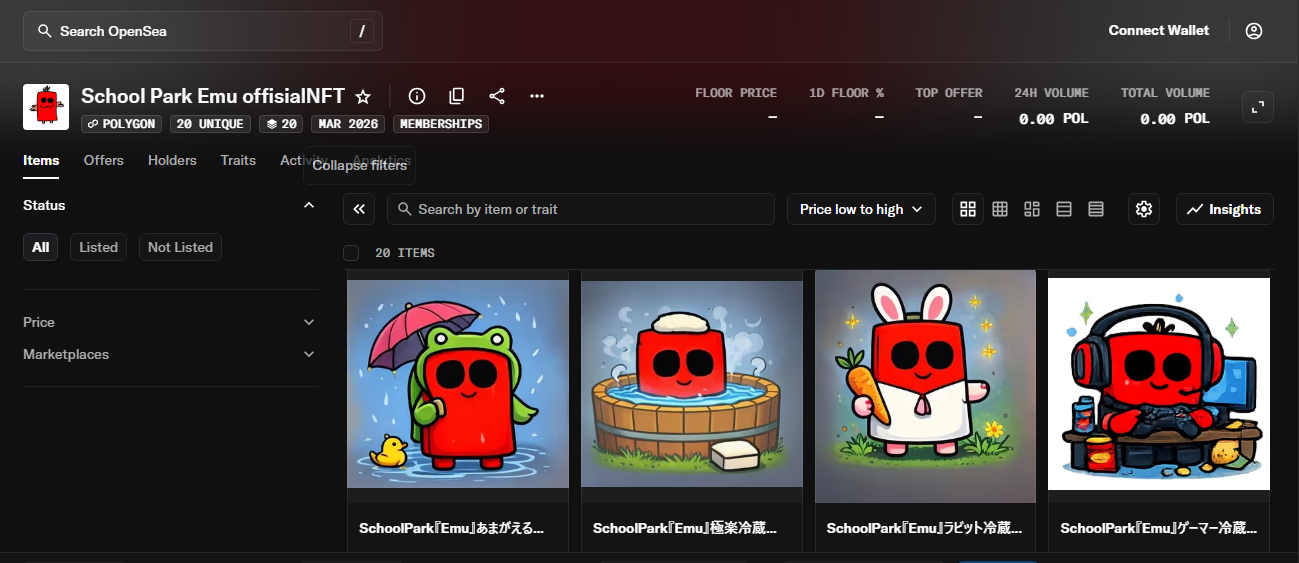This screenshot has width=1299, height=563.
Task: Select the Listed status filter
Action: pos(98,247)
